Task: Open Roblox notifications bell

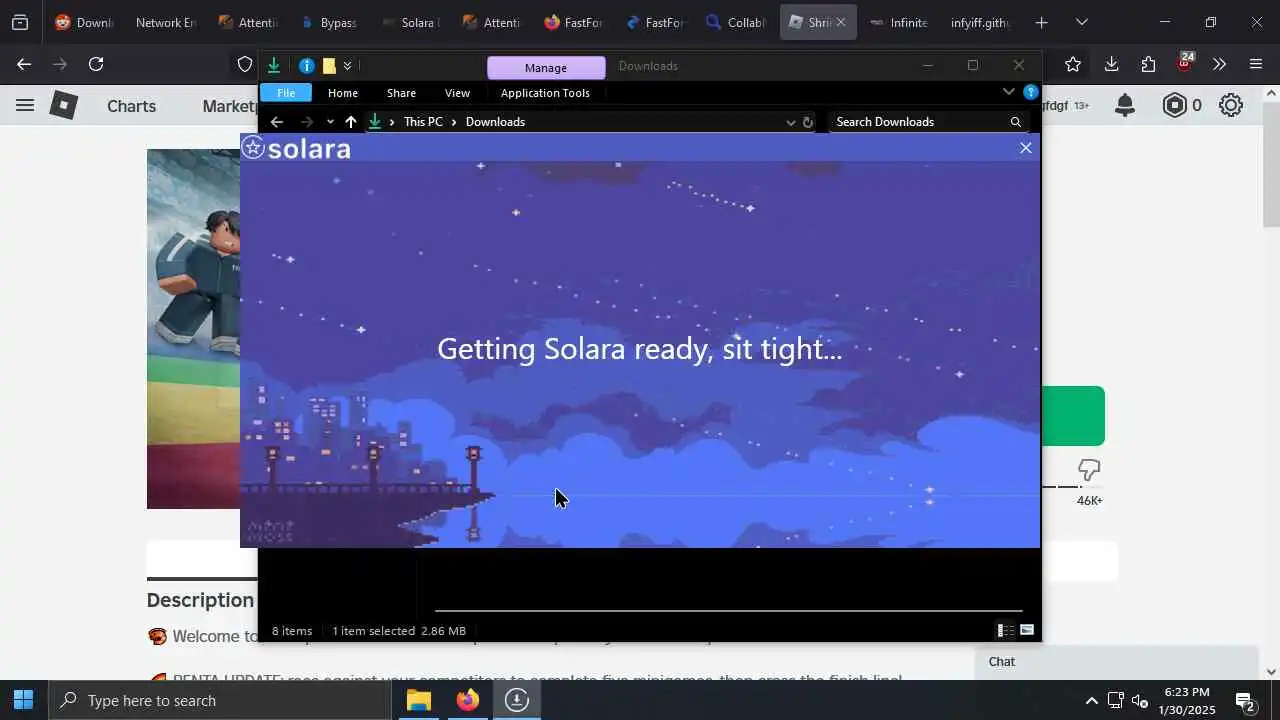Action: 1125,105
